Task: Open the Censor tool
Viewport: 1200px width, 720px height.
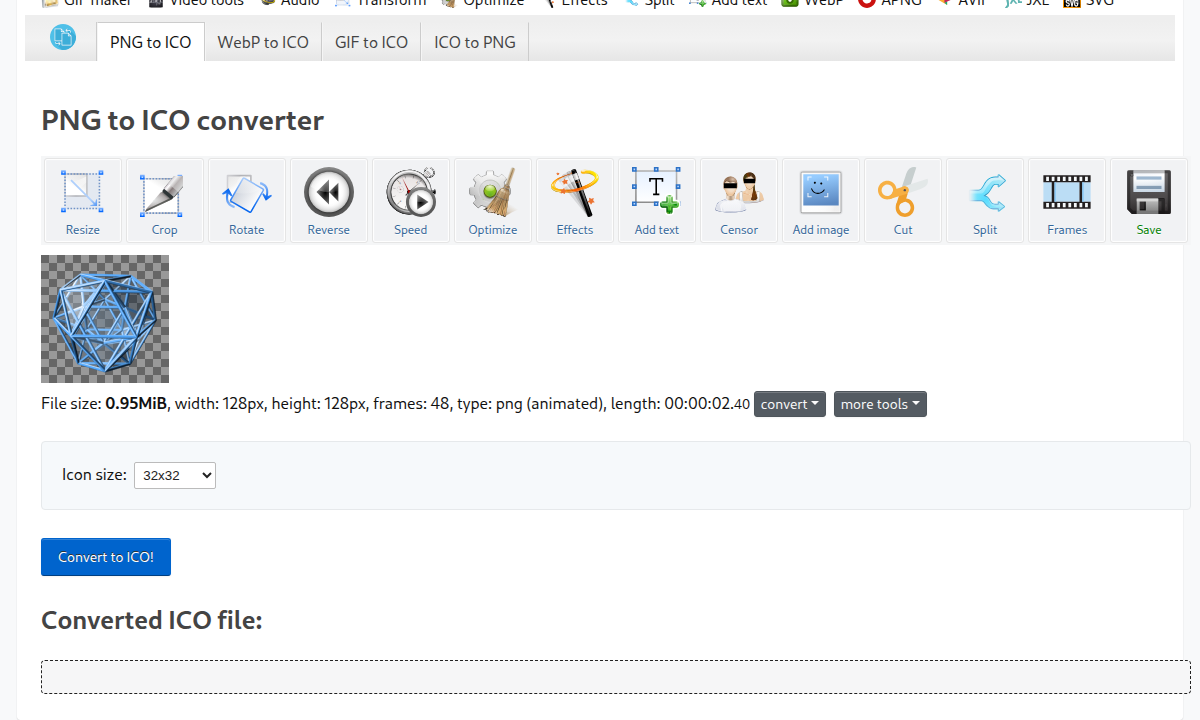Action: pyautogui.click(x=739, y=201)
